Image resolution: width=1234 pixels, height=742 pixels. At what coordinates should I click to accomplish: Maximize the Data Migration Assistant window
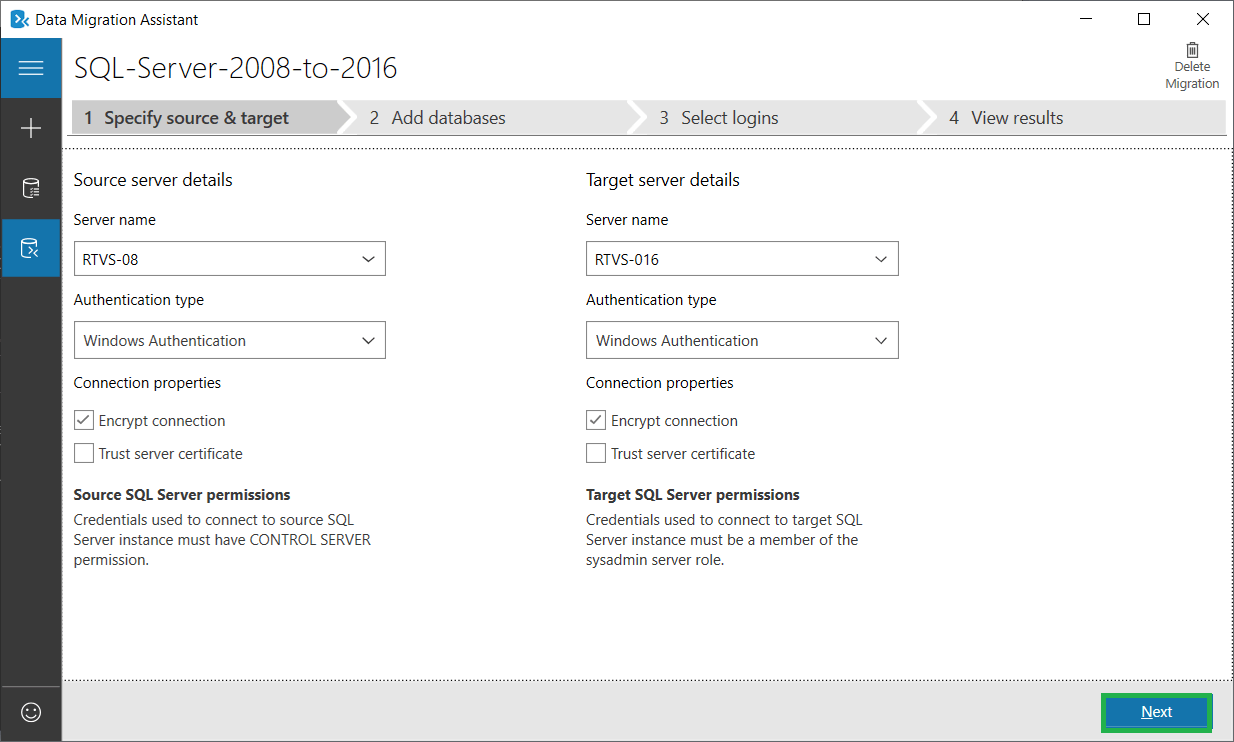pos(1144,19)
